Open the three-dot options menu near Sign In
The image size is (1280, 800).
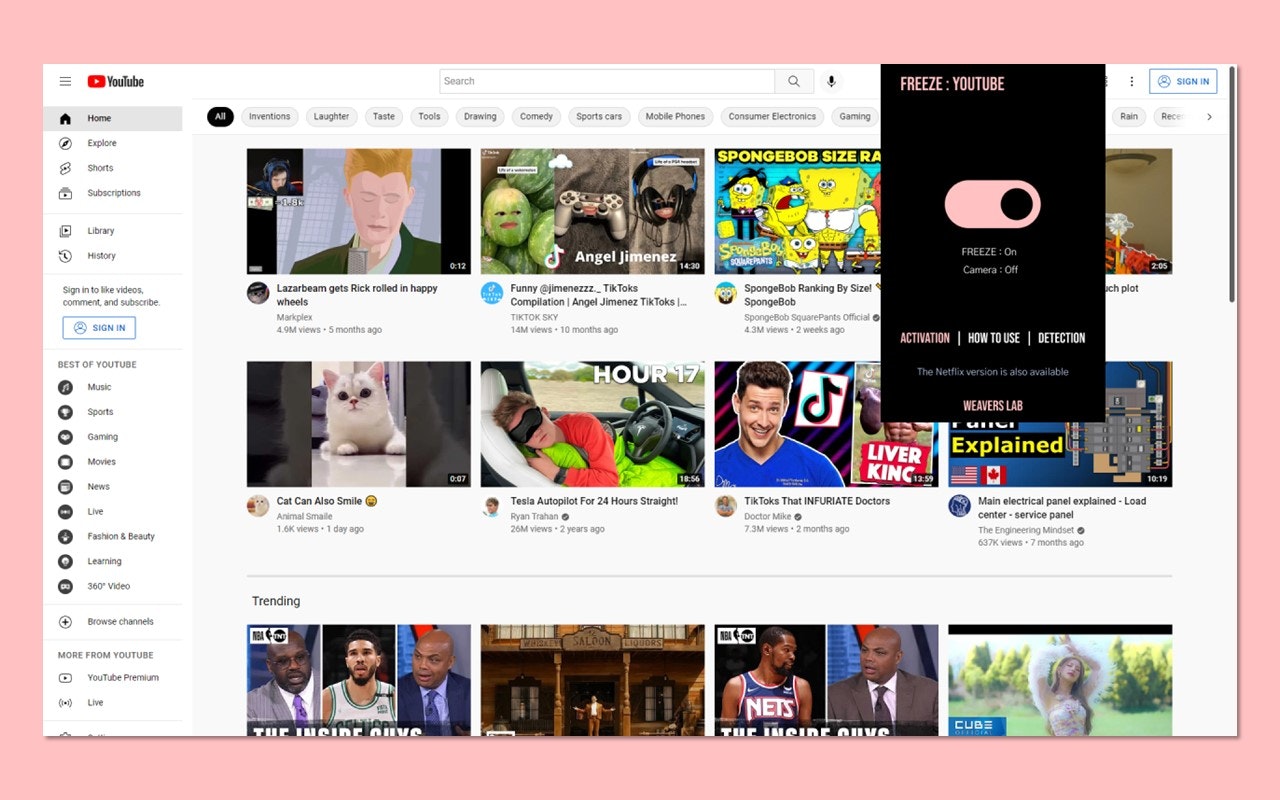click(1131, 81)
